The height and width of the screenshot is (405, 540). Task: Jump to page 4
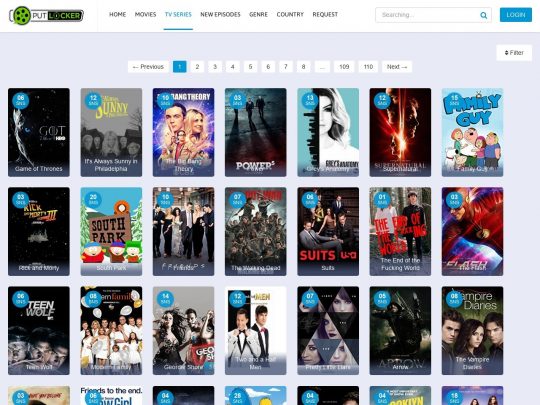232,67
